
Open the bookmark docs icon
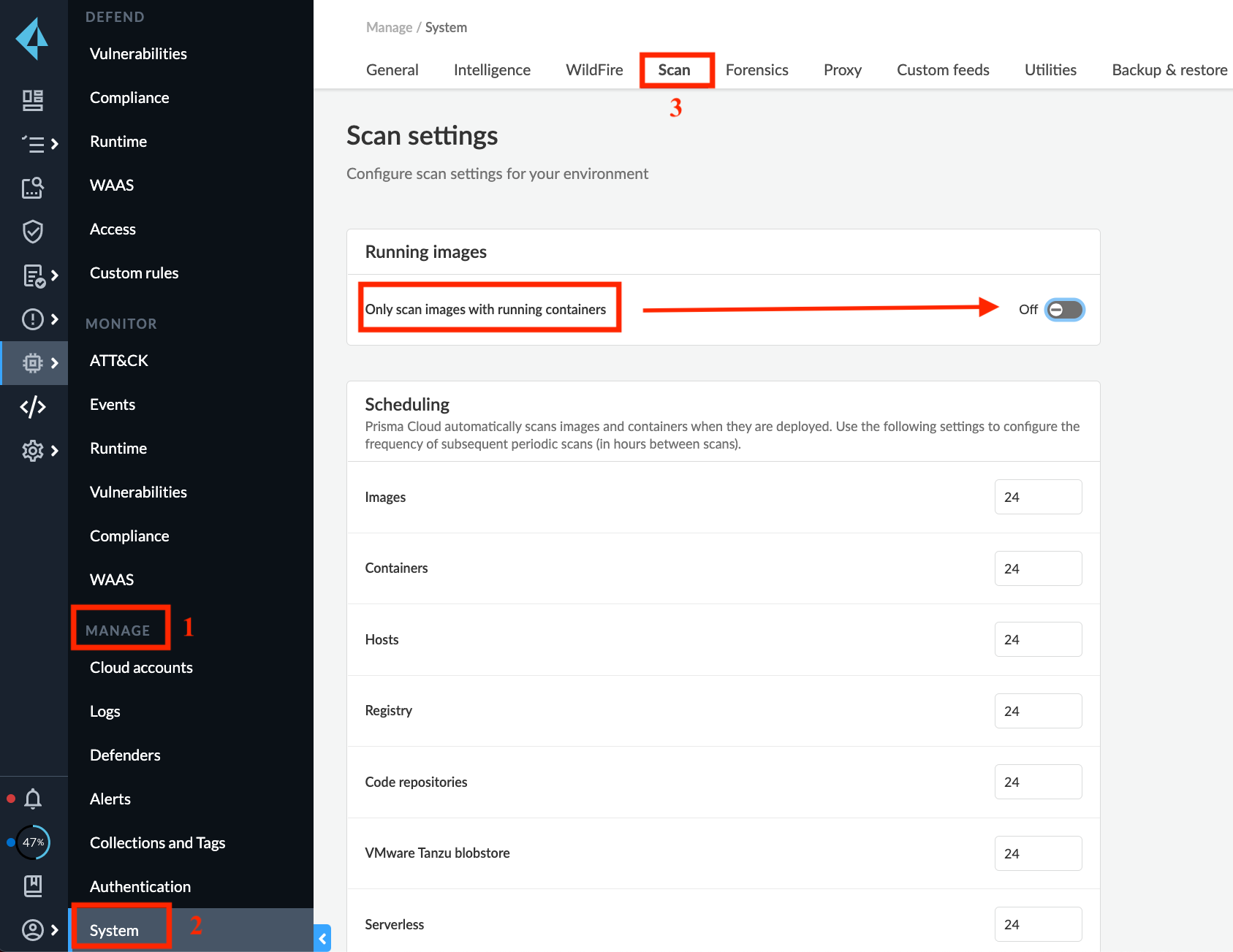[x=33, y=886]
